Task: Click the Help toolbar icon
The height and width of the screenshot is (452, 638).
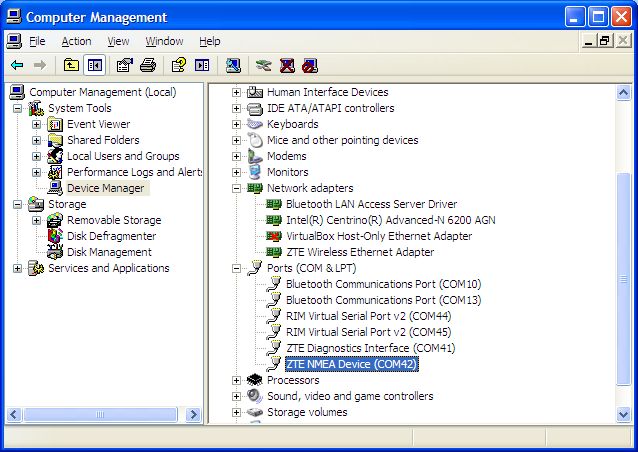Action: (x=178, y=65)
